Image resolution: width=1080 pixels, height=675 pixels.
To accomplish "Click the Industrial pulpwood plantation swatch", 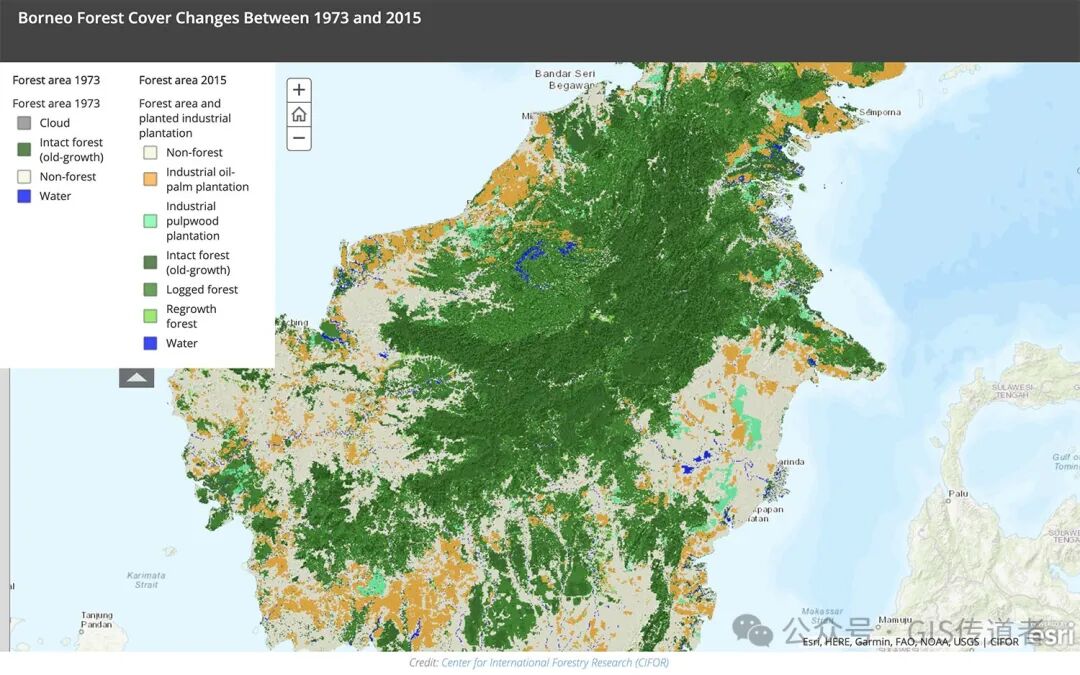I will (150, 221).
